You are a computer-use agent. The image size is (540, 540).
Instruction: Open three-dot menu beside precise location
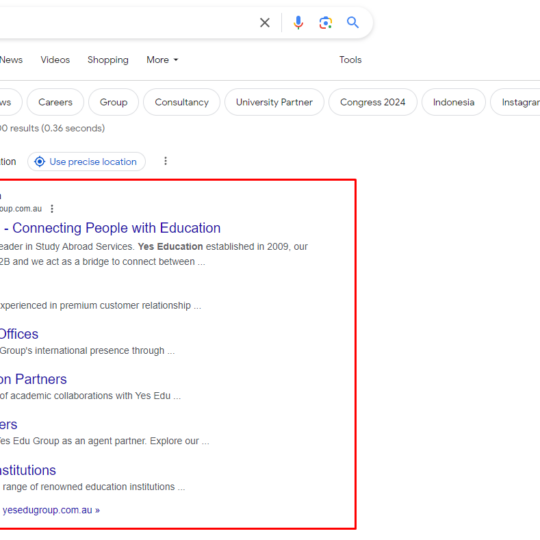pyautogui.click(x=166, y=161)
